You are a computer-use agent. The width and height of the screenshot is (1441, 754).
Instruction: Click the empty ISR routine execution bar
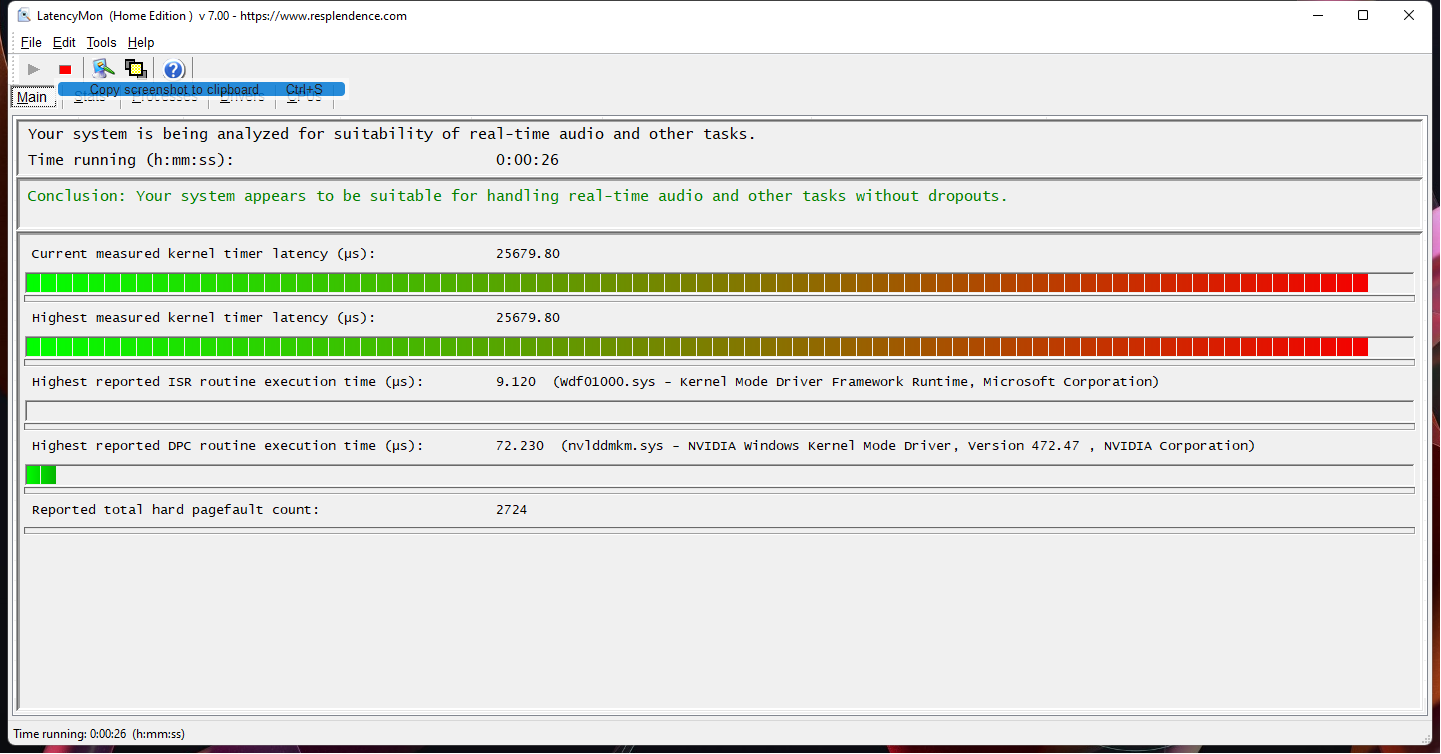[718, 411]
